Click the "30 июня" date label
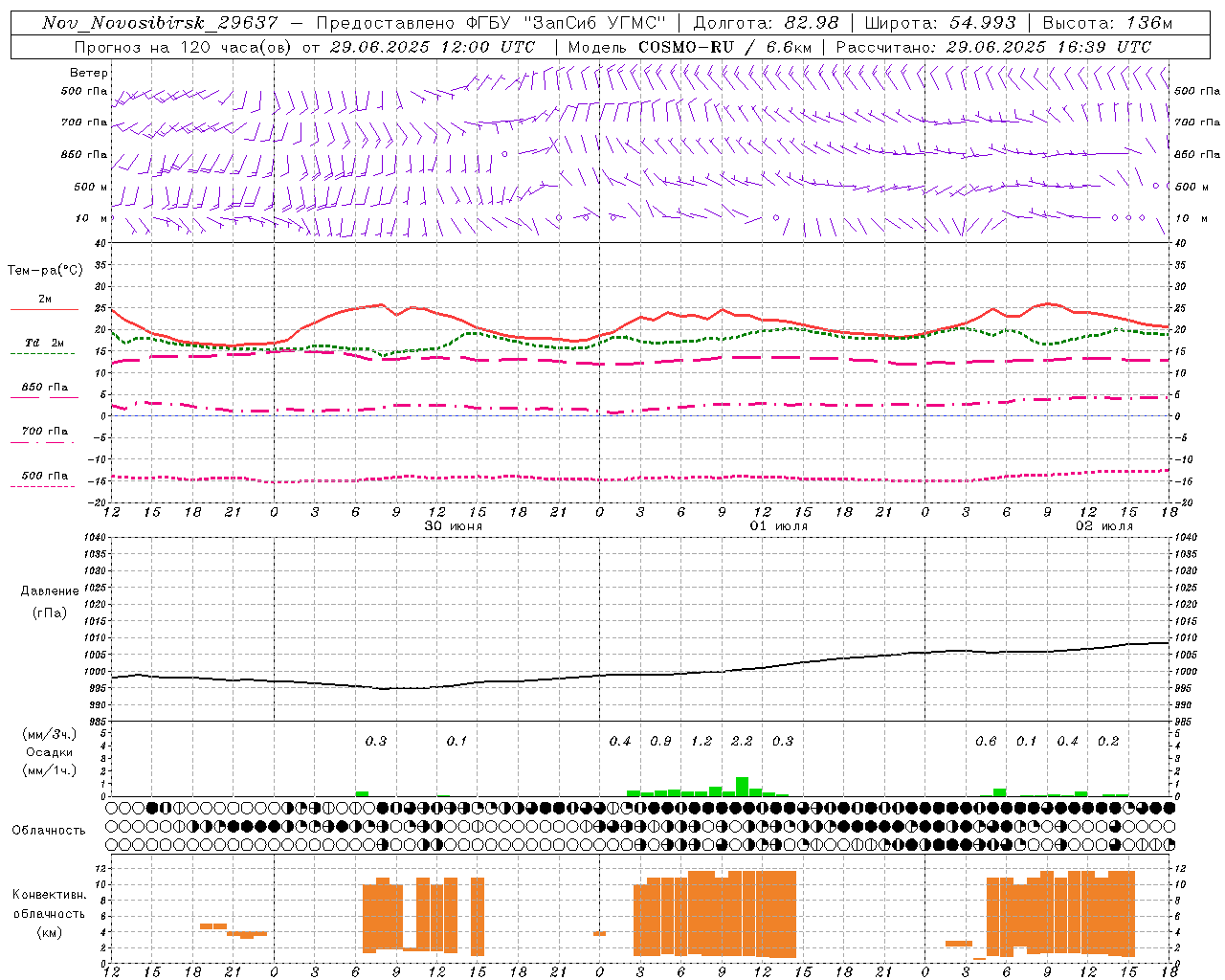The height and width of the screenshot is (980, 1225). 454,526
